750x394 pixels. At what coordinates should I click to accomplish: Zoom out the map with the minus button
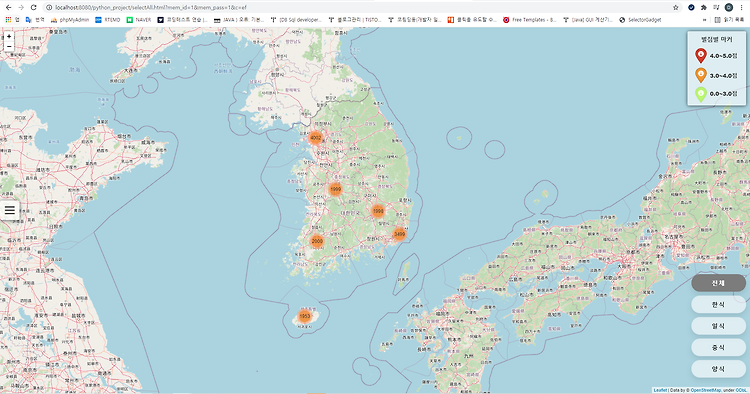[x=9, y=46]
